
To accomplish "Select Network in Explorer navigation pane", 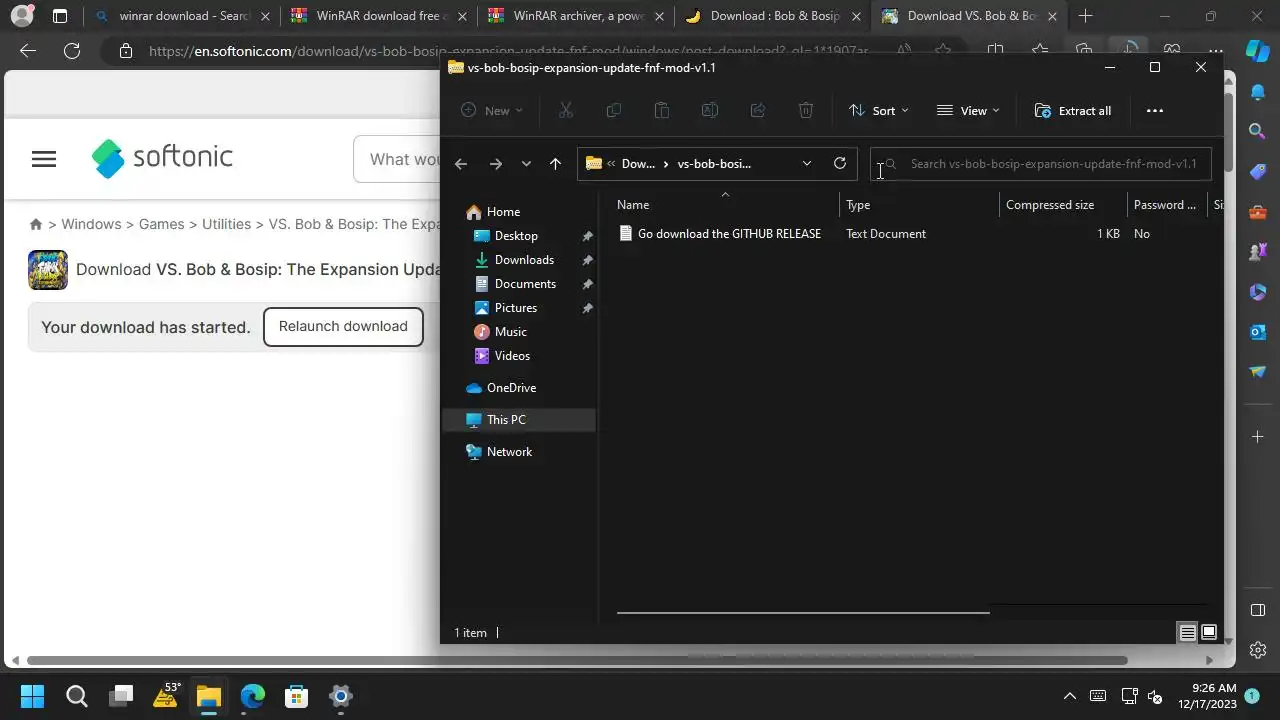I will tap(509, 452).
